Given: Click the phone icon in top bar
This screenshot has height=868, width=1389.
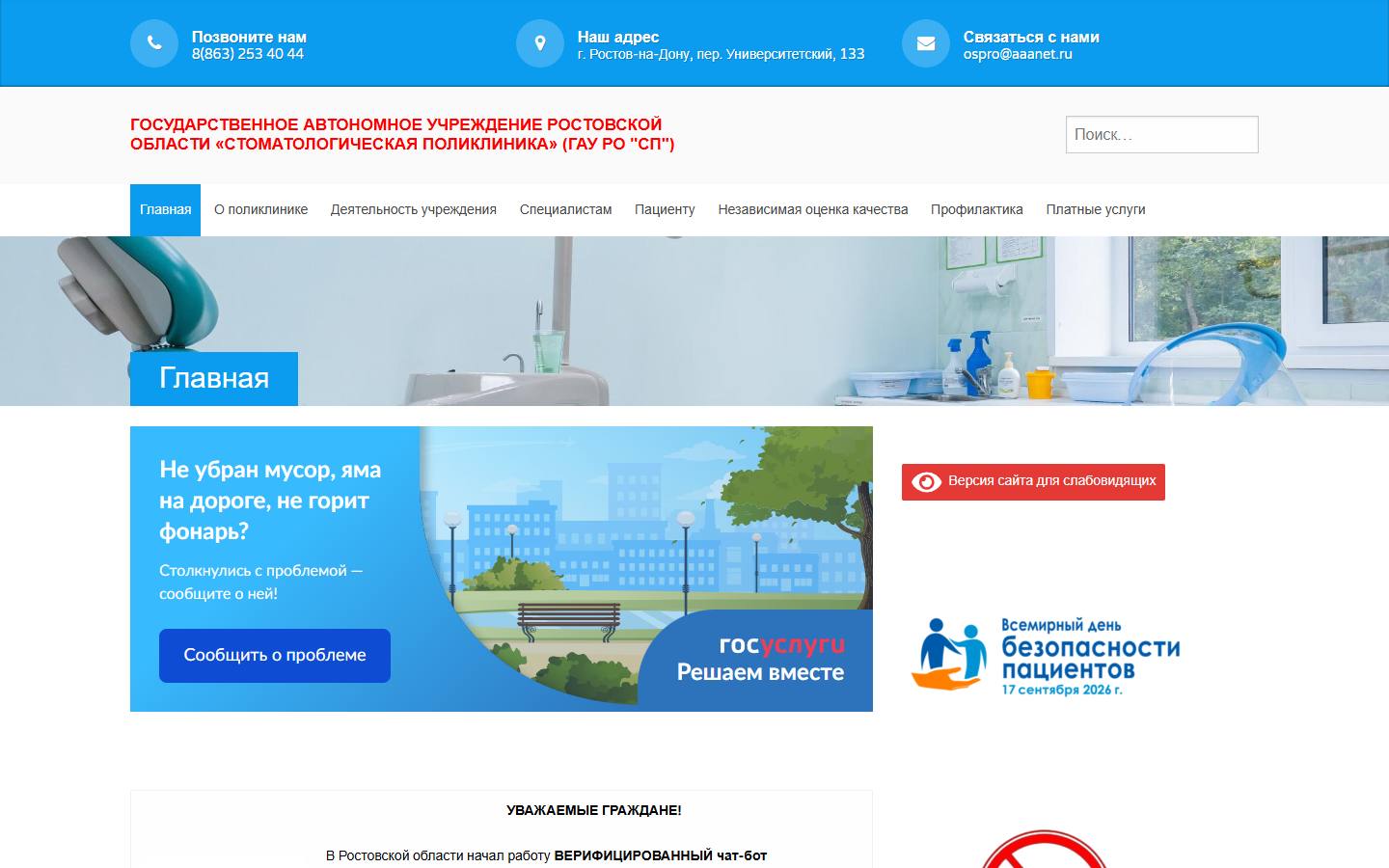Looking at the screenshot, I should (154, 43).
